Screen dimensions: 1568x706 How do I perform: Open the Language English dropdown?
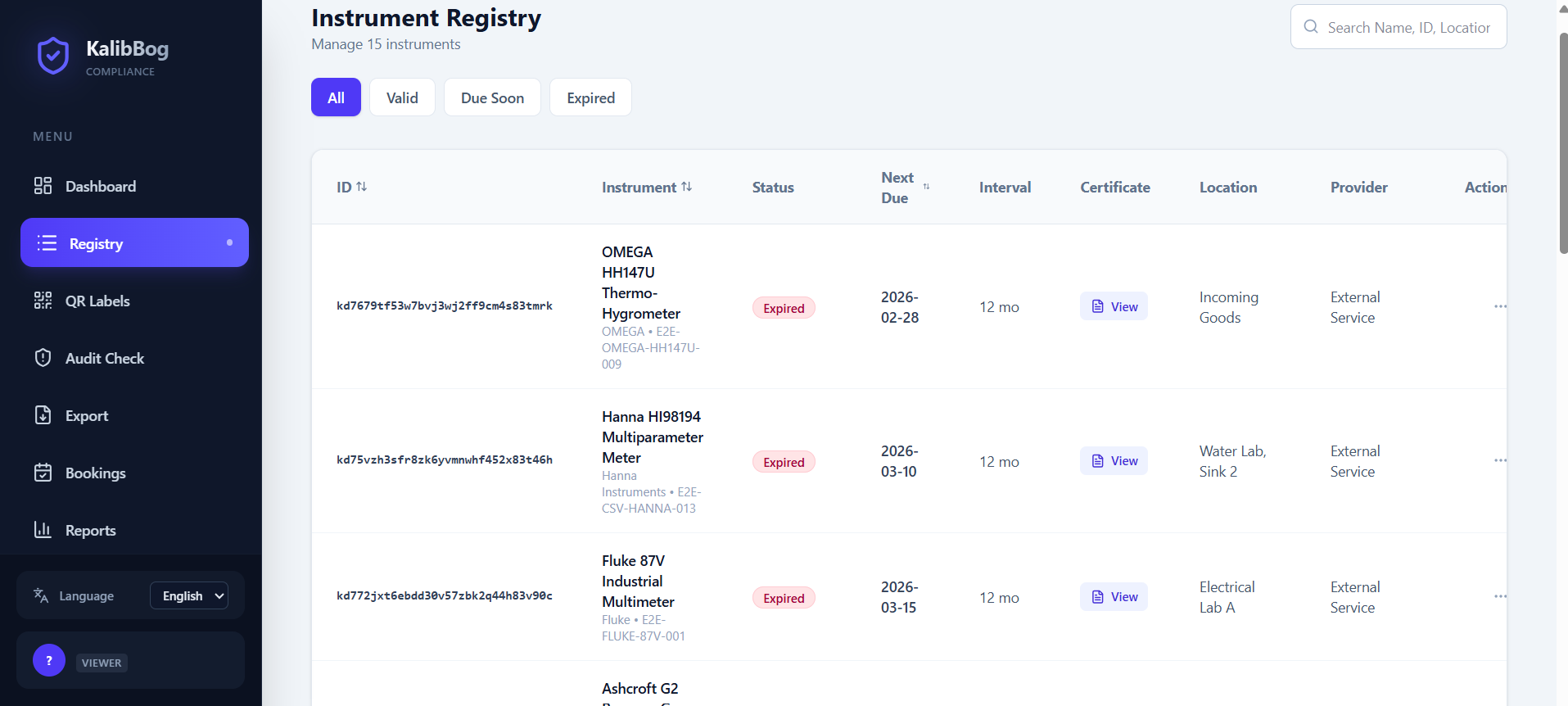(x=189, y=595)
